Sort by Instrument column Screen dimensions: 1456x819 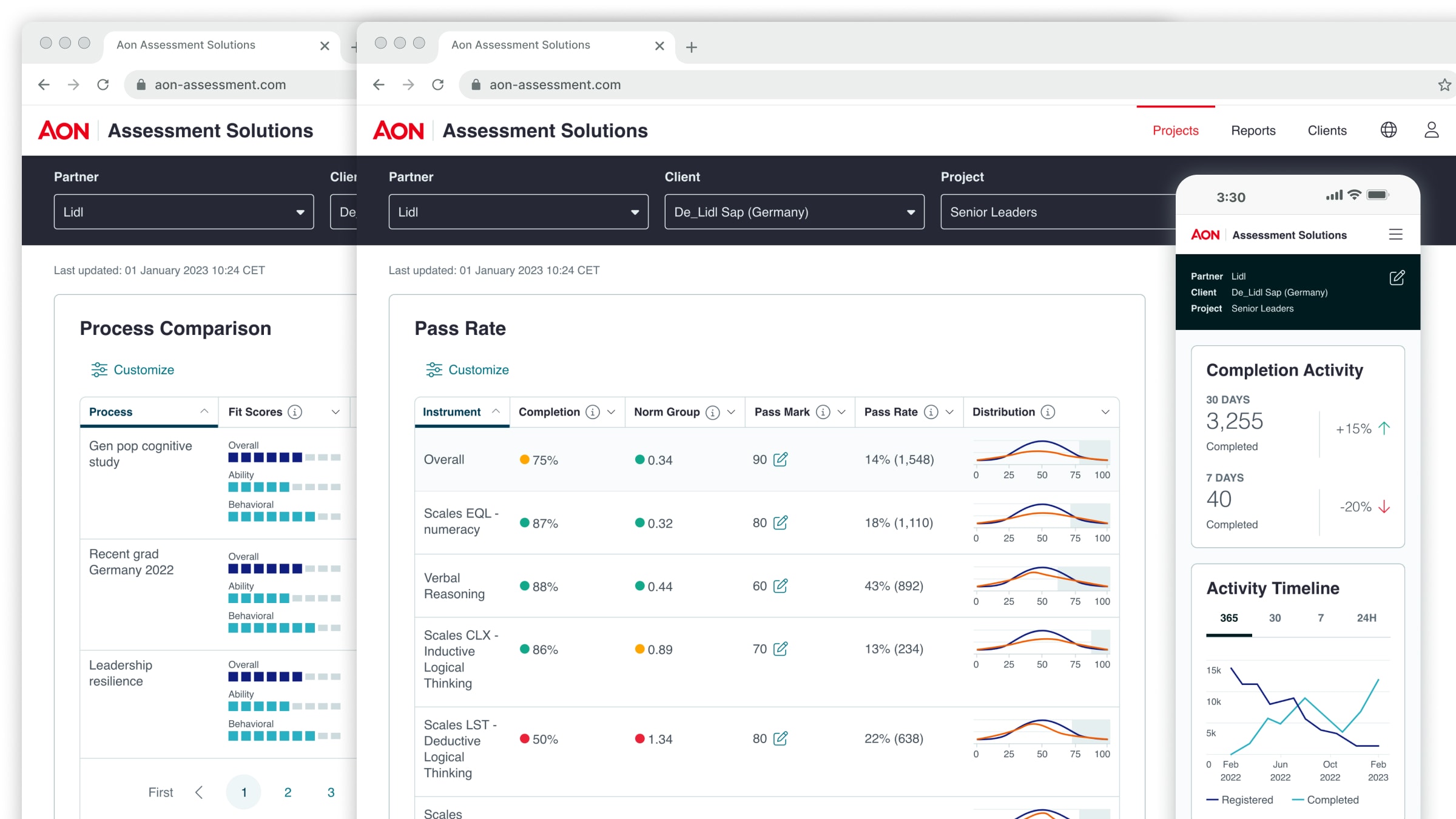(462, 412)
